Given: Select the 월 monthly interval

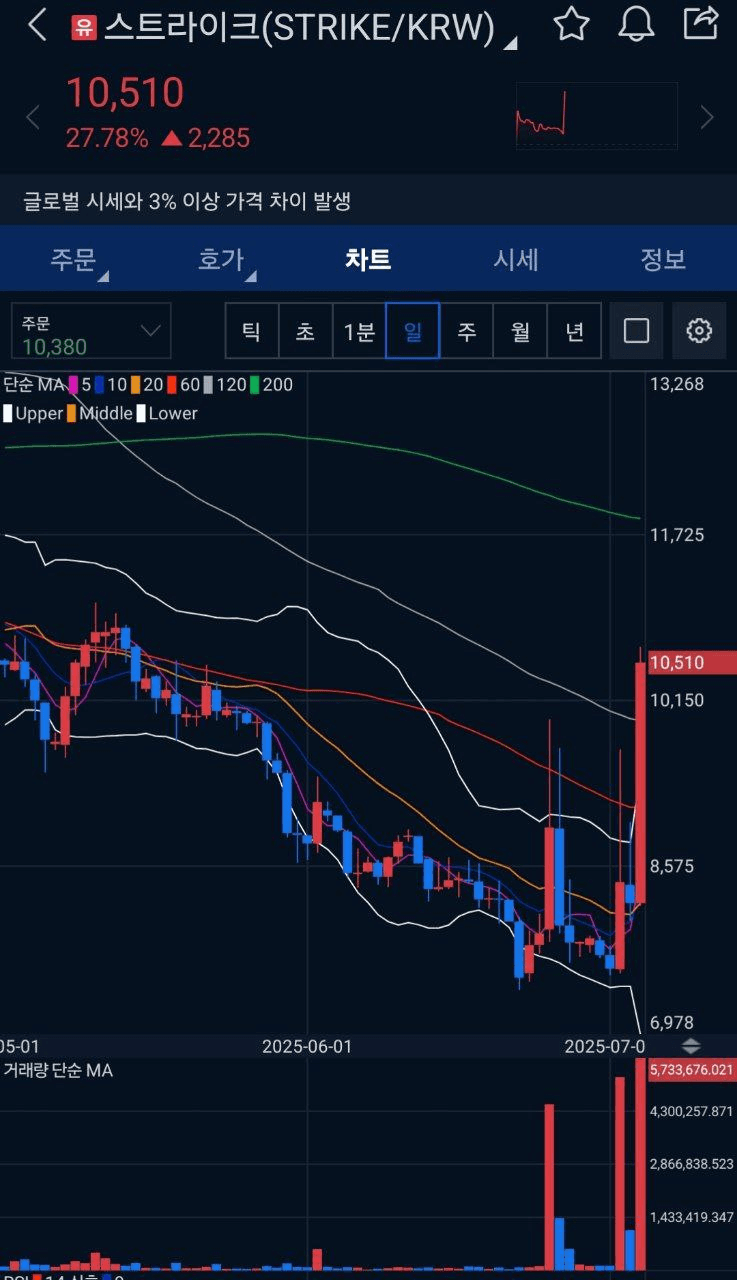Looking at the screenshot, I should 521,331.
